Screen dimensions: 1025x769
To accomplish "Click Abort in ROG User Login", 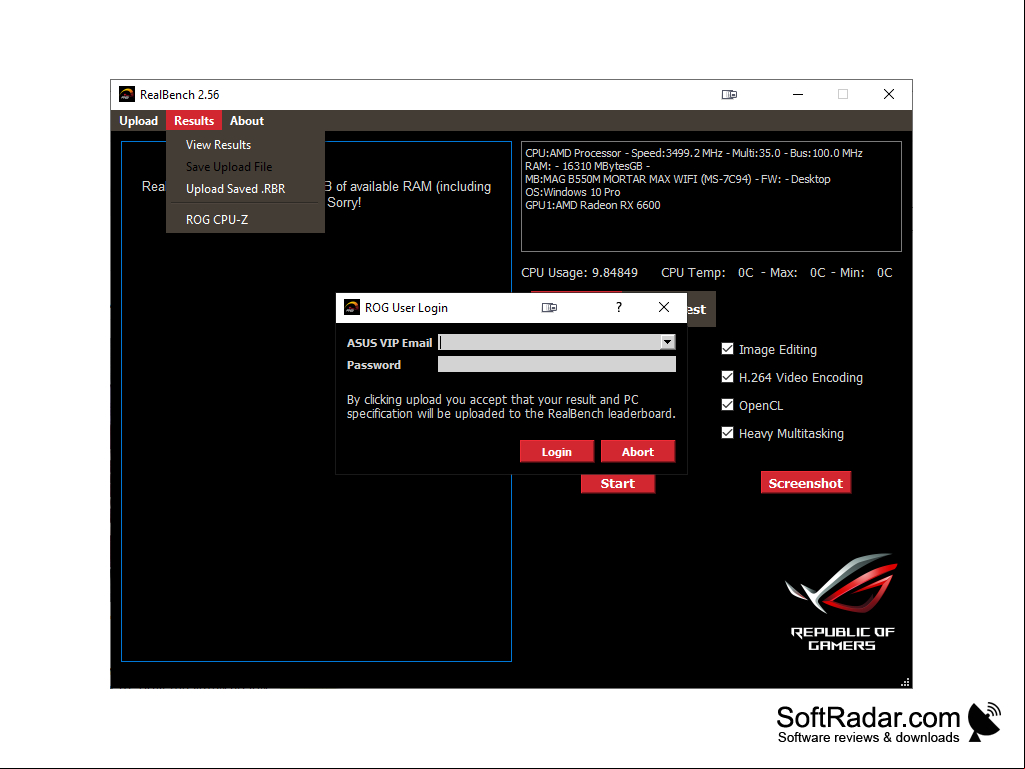I will pyautogui.click(x=638, y=452).
